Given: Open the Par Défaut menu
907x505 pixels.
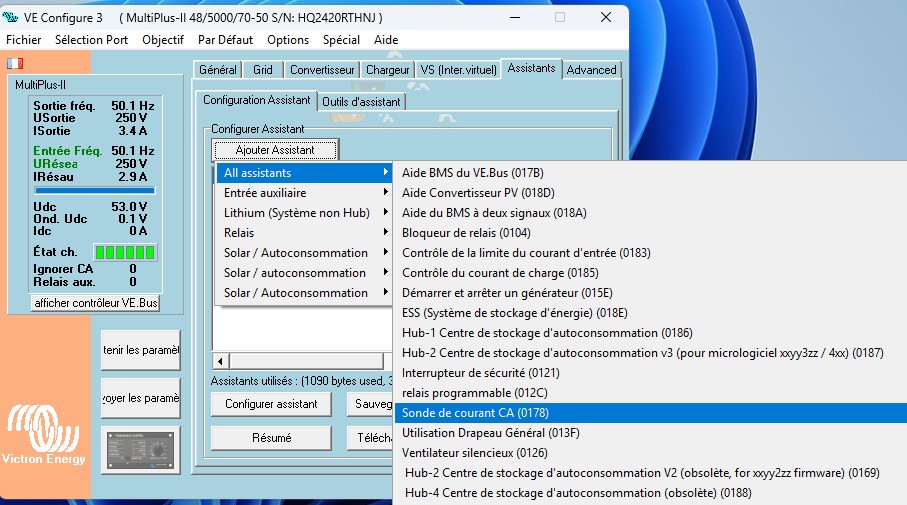Looking at the screenshot, I should coord(226,40).
